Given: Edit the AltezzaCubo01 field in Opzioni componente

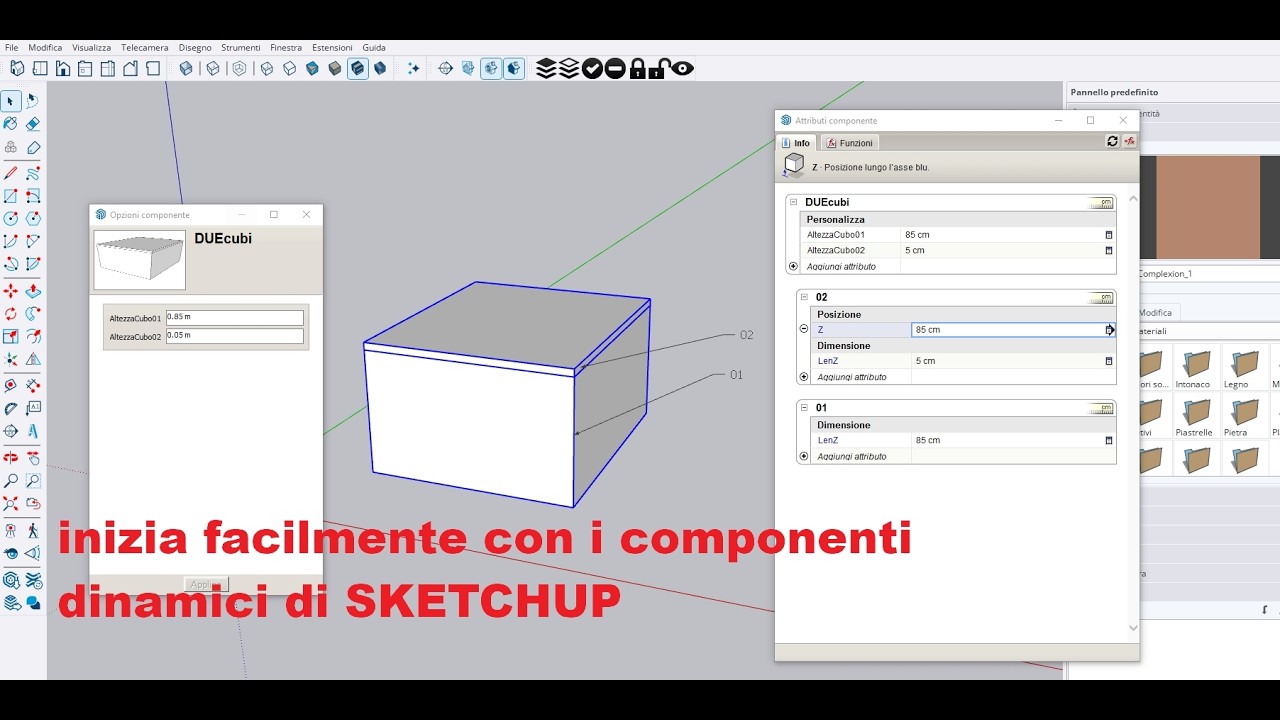Looking at the screenshot, I should (235, 318).
